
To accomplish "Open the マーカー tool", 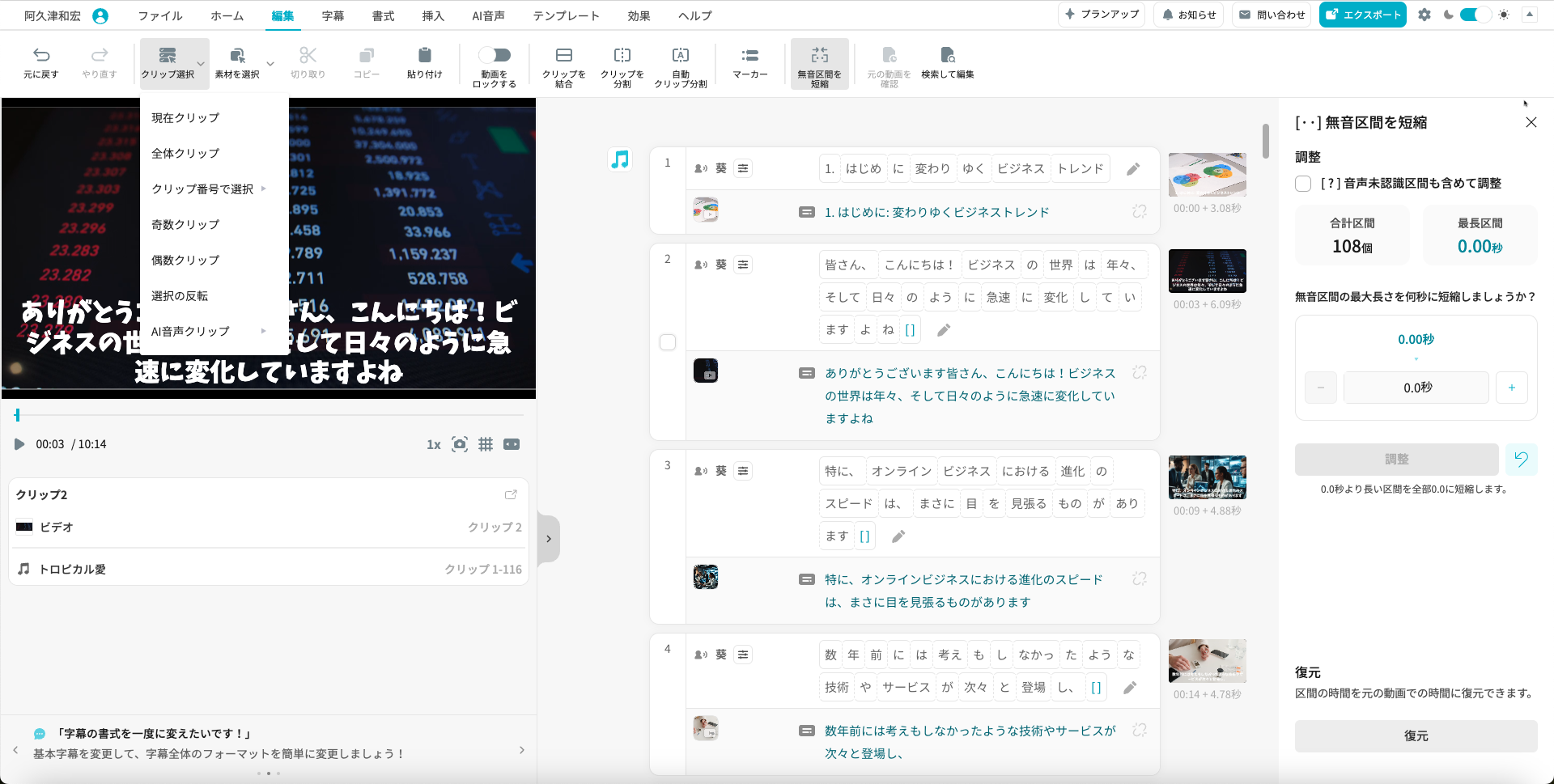I will 750,62.
